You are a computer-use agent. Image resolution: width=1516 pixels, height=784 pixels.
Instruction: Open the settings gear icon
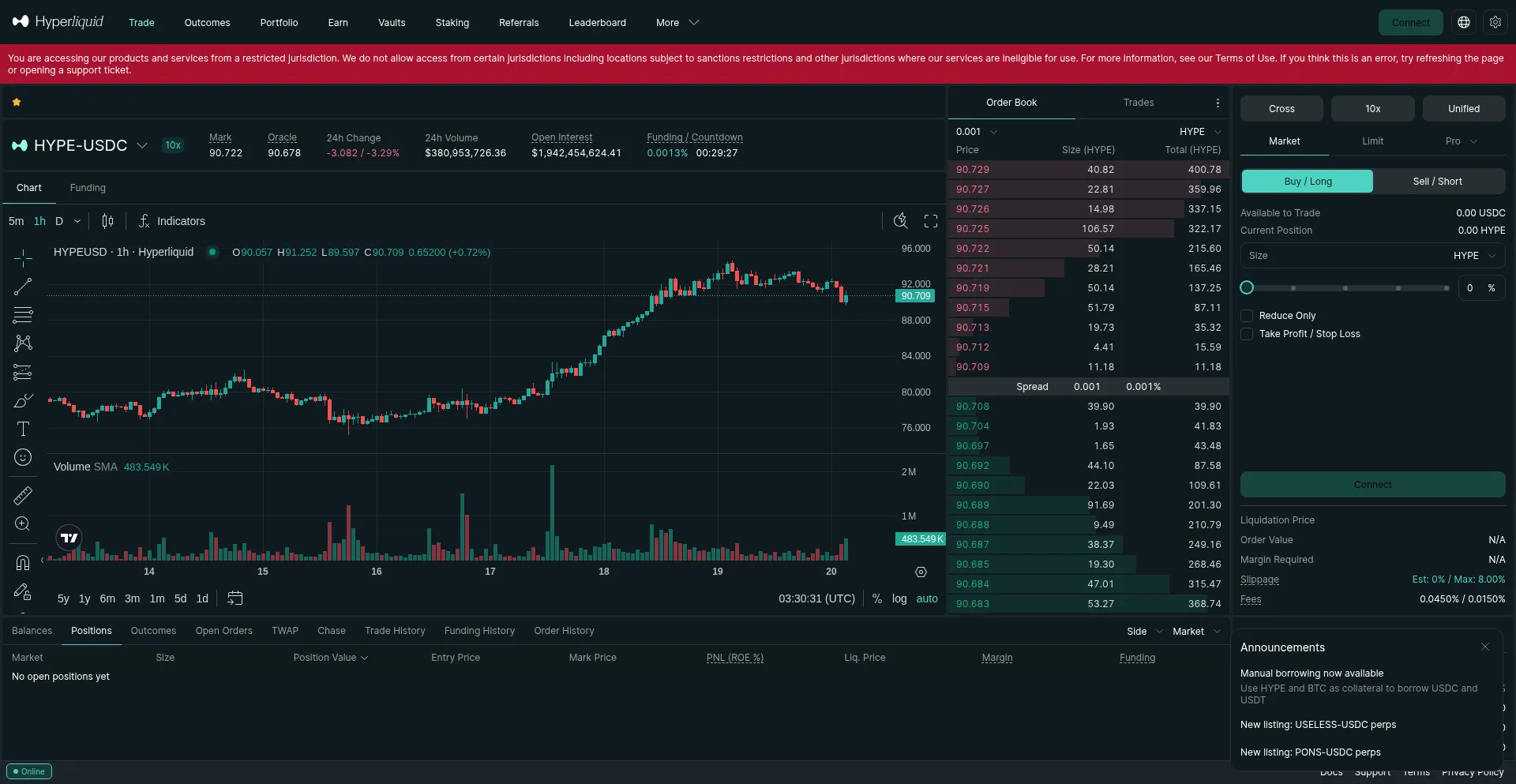1495,22
